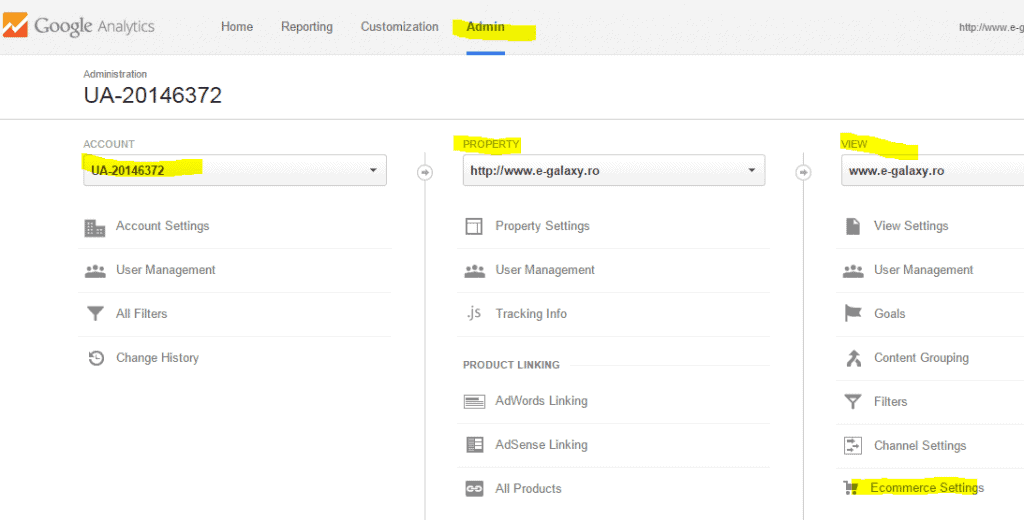1024x520 pixels.
Task: View Change History link
Action: (x=157, y=358)
